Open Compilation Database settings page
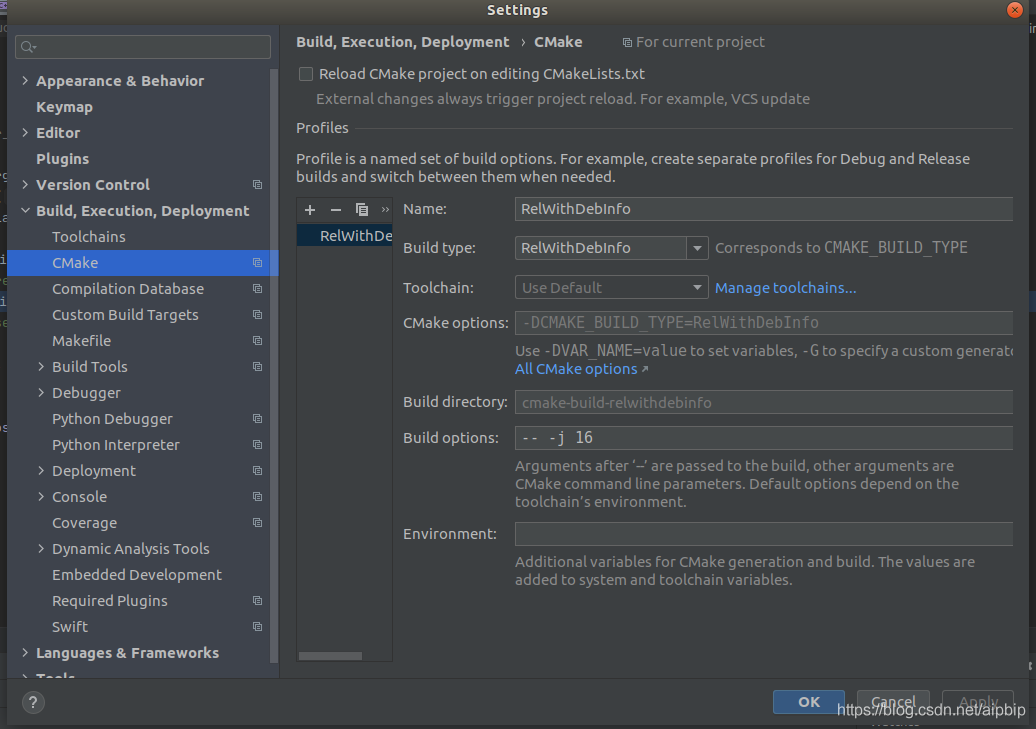This screenshot has width=1036, height=729. [x=128, y=289]
